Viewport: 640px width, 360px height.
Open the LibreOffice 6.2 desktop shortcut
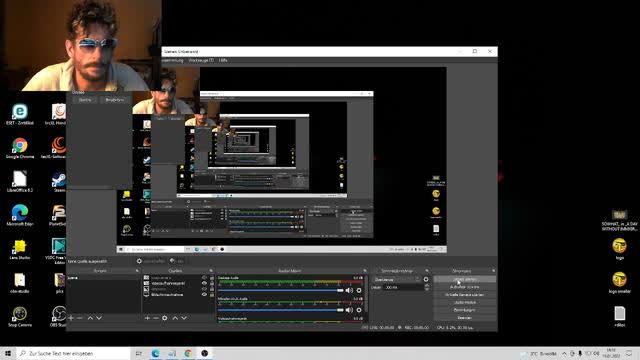pos(20,182)
